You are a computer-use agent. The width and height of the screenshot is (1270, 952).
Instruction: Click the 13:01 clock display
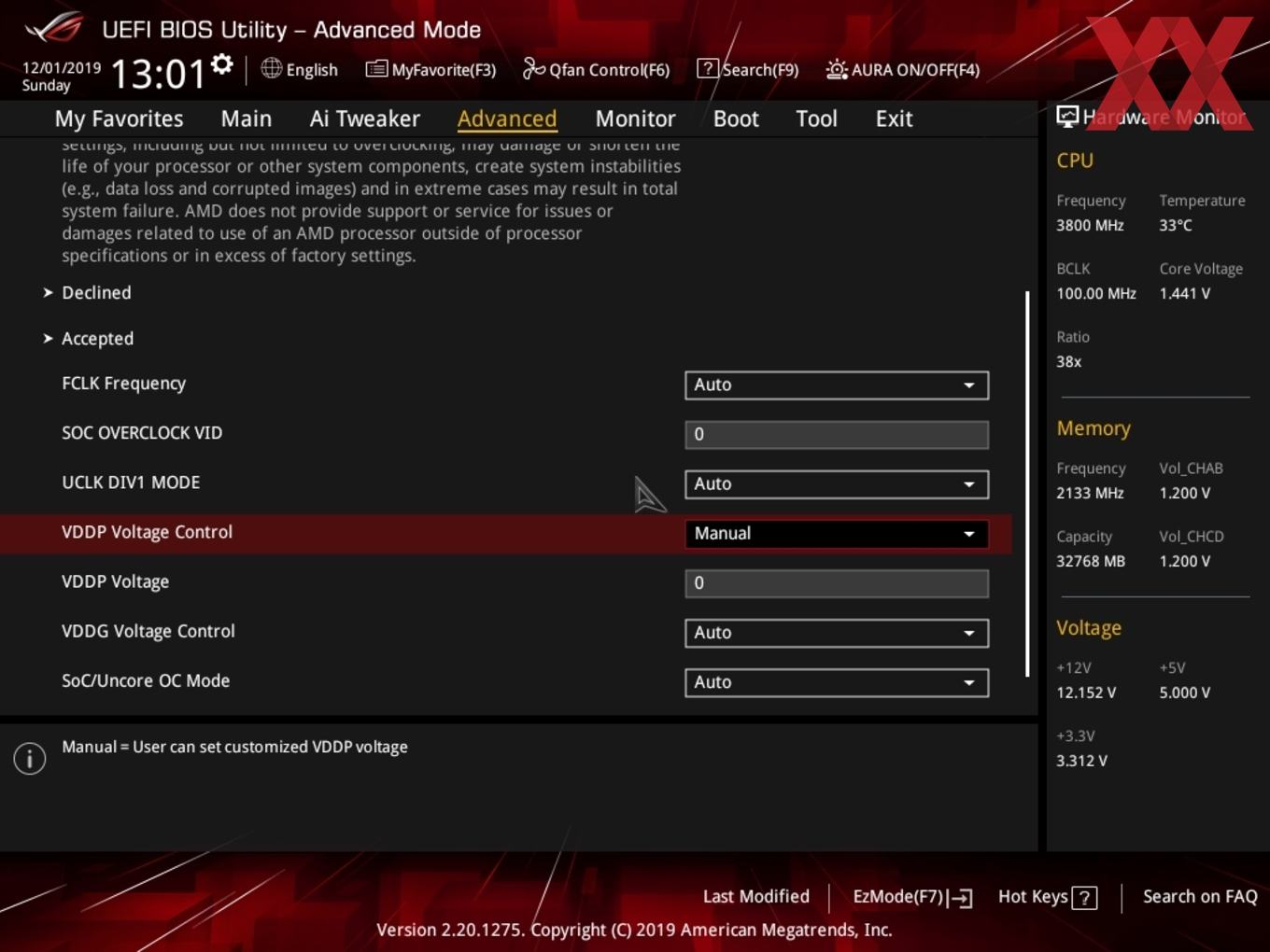coord(157,73)
